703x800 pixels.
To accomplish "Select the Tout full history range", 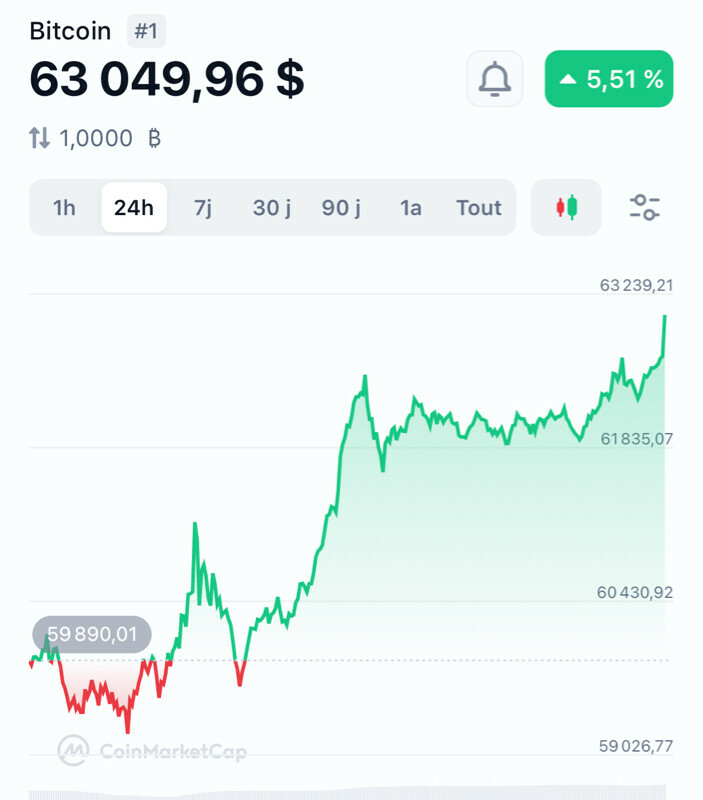I will [x=479, y=207].
